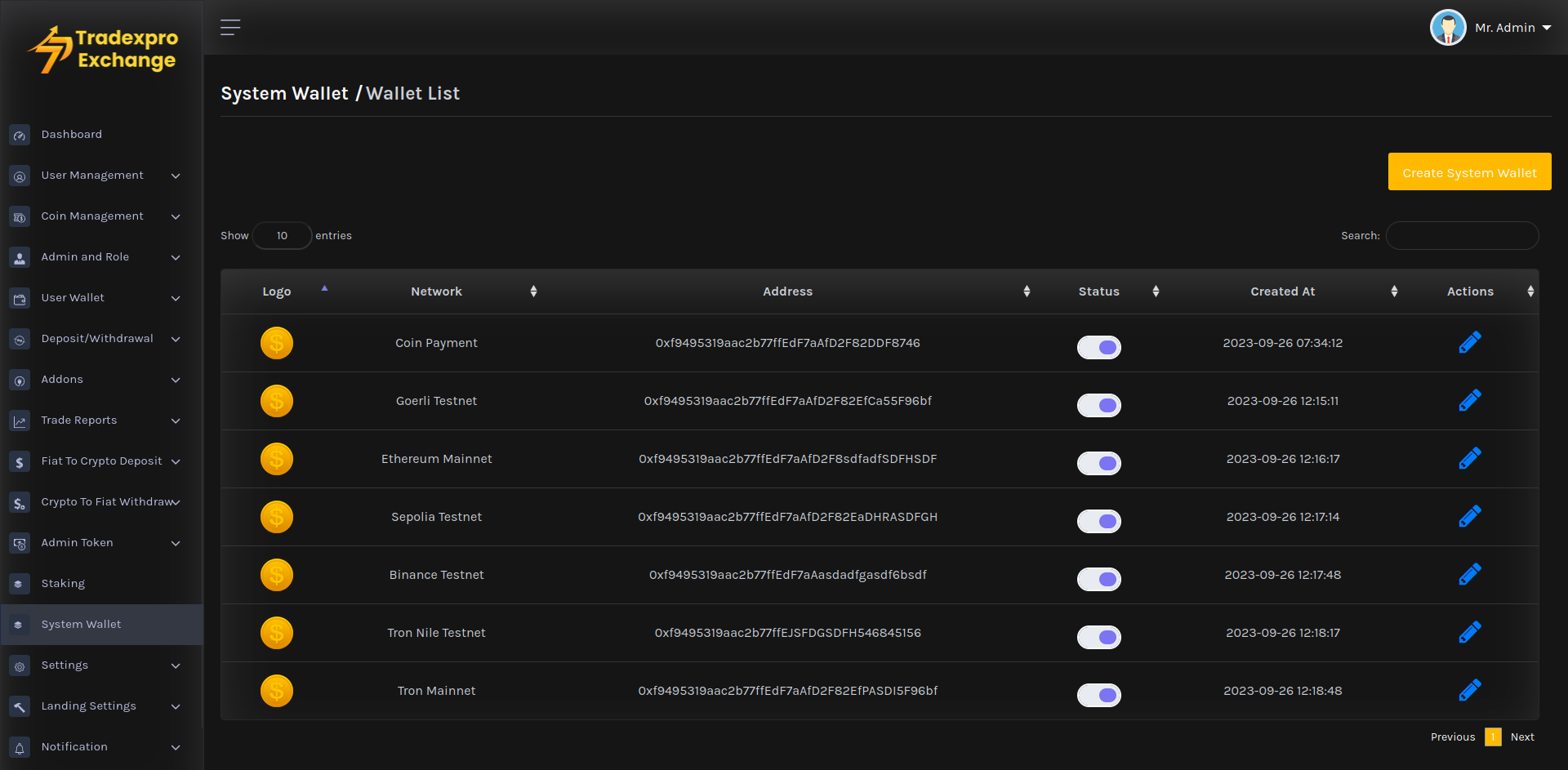Focus the Search input field
The image size is (1568, 770).
(x=1462, y=236)
